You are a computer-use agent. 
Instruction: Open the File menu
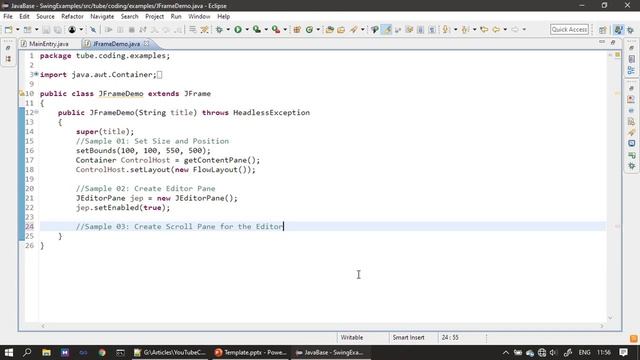(8, 16)
